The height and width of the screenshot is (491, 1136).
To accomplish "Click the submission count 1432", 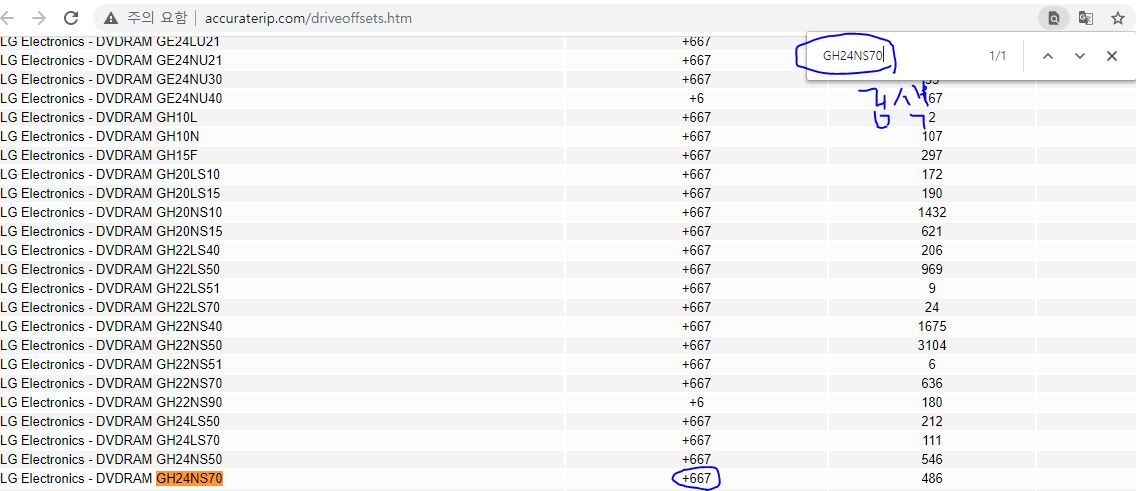I will click(932, 212).
